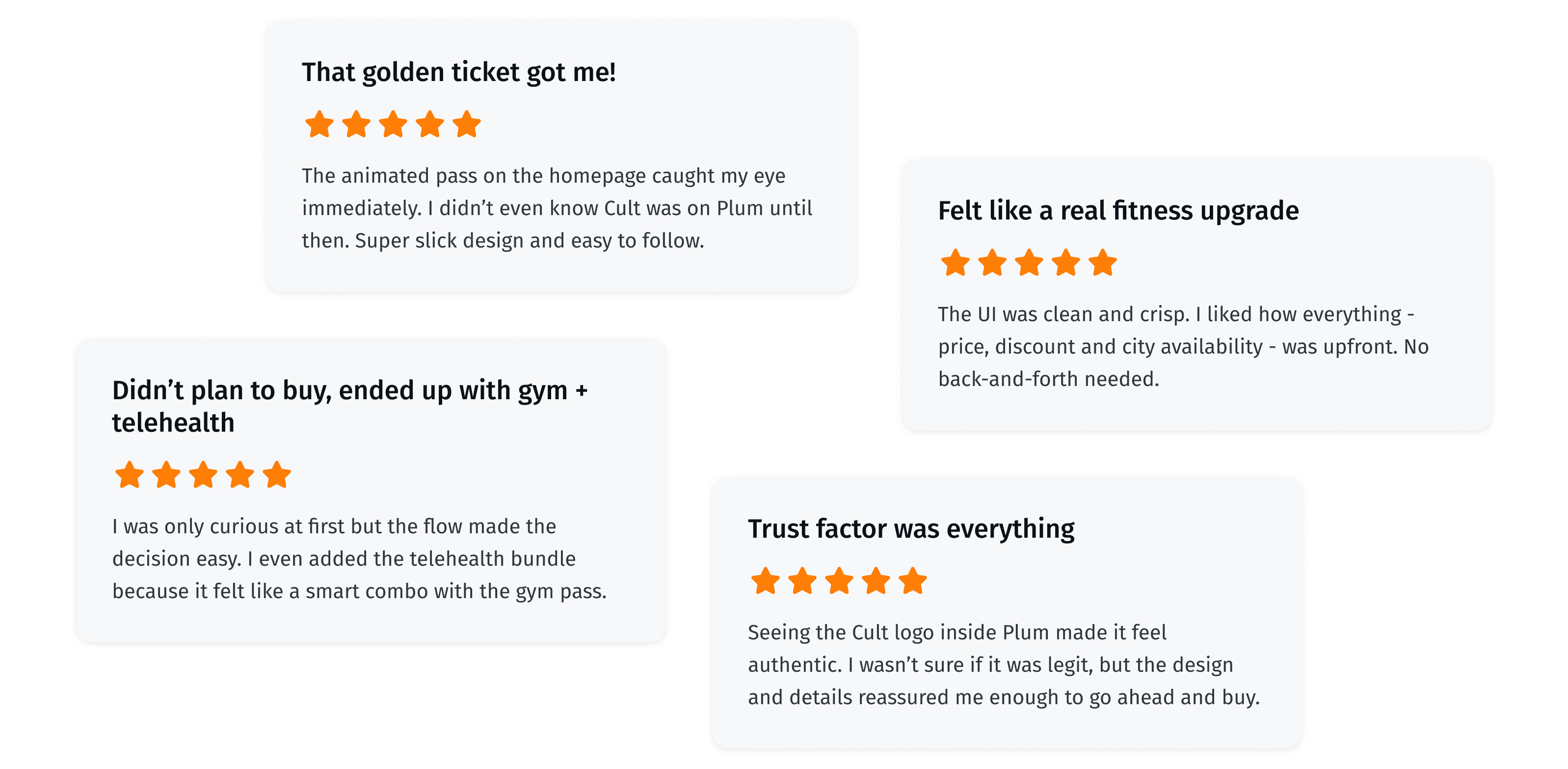This screenshot has height=769, width=1568.
Task: Click 'That golden ticket got me!' heading
Action: (459, 72)
